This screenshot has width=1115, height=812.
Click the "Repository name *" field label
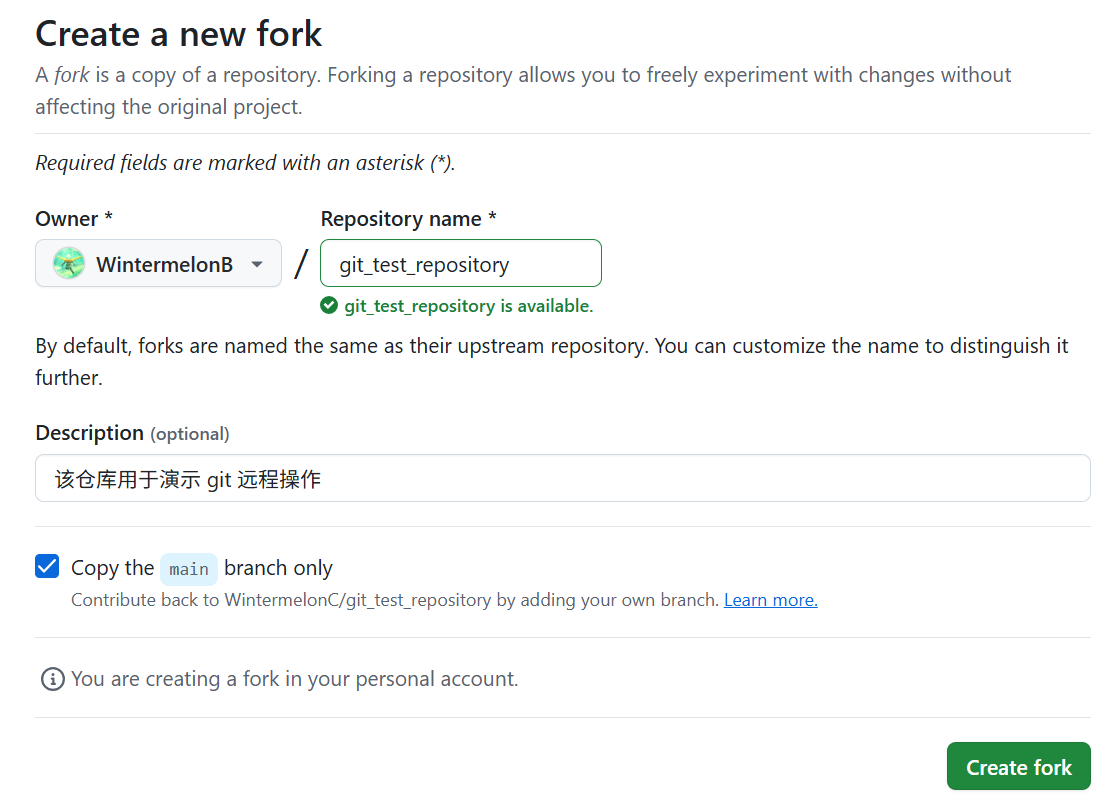tap(408, 218)
